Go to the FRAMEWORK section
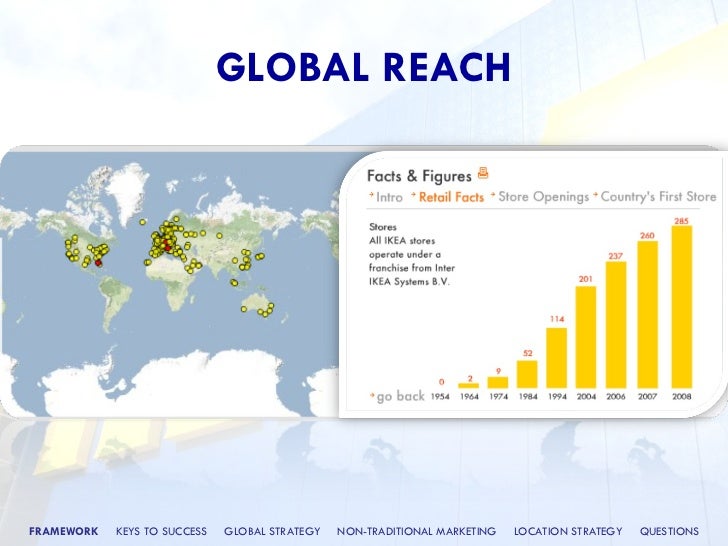 tap(64, 531)
